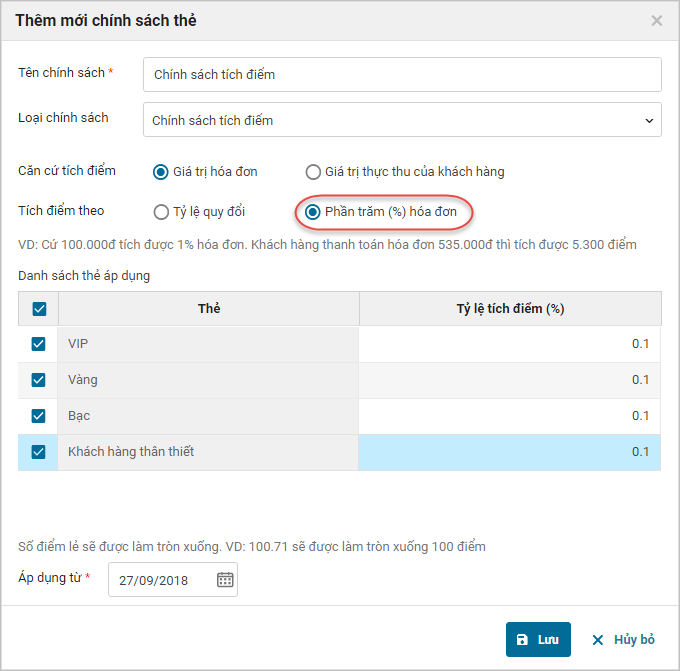Select Giá trị thực thu của khách hàng
680x671 pixels.
coord(313,172)
